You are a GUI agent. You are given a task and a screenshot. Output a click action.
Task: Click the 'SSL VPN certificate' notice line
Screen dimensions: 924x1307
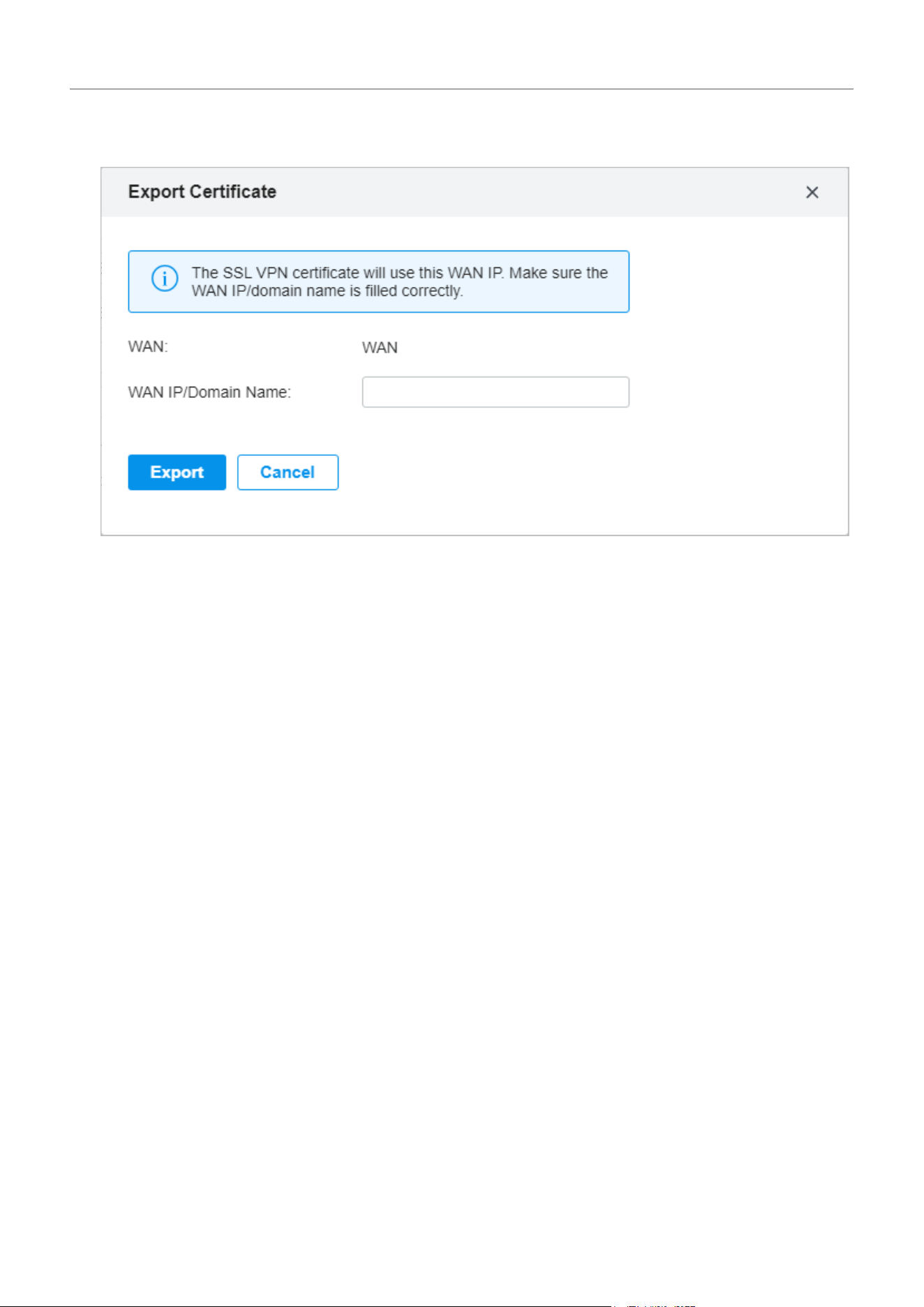pyautogui.click(x=400, y=273)
